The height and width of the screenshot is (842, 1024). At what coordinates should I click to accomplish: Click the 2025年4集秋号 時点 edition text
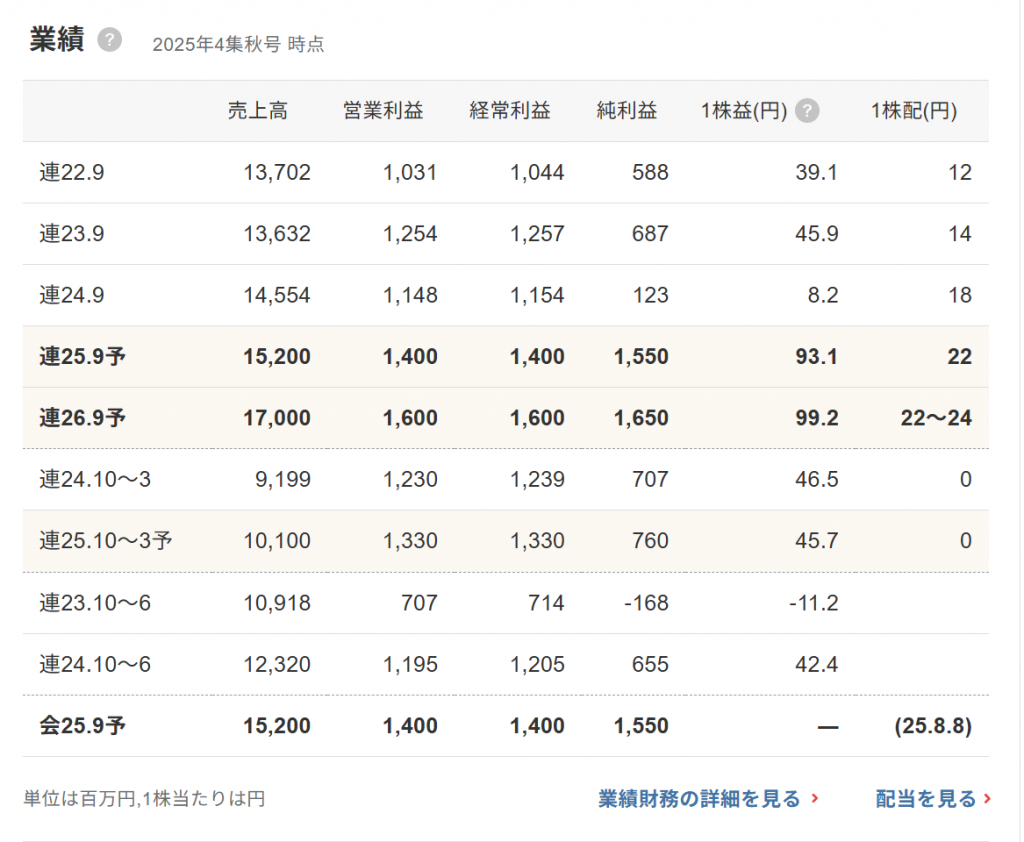238,44
